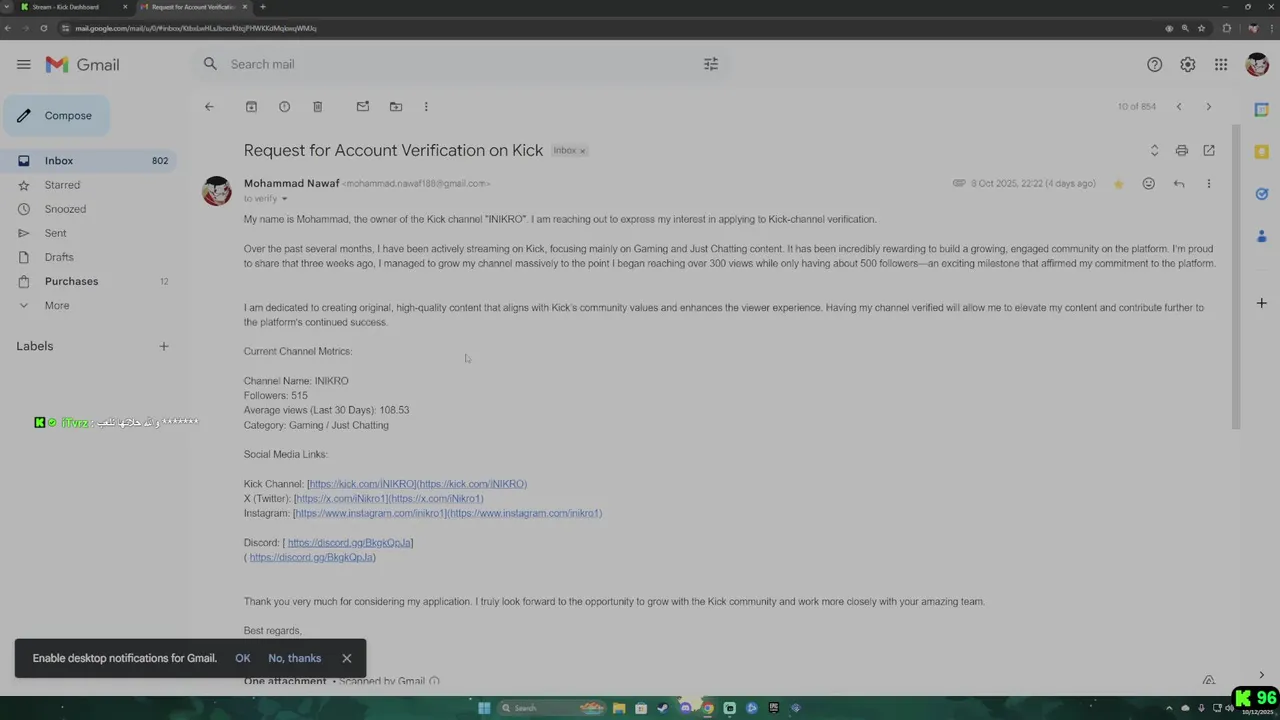Open Discord from taskbar

click(x=685, y=708)
